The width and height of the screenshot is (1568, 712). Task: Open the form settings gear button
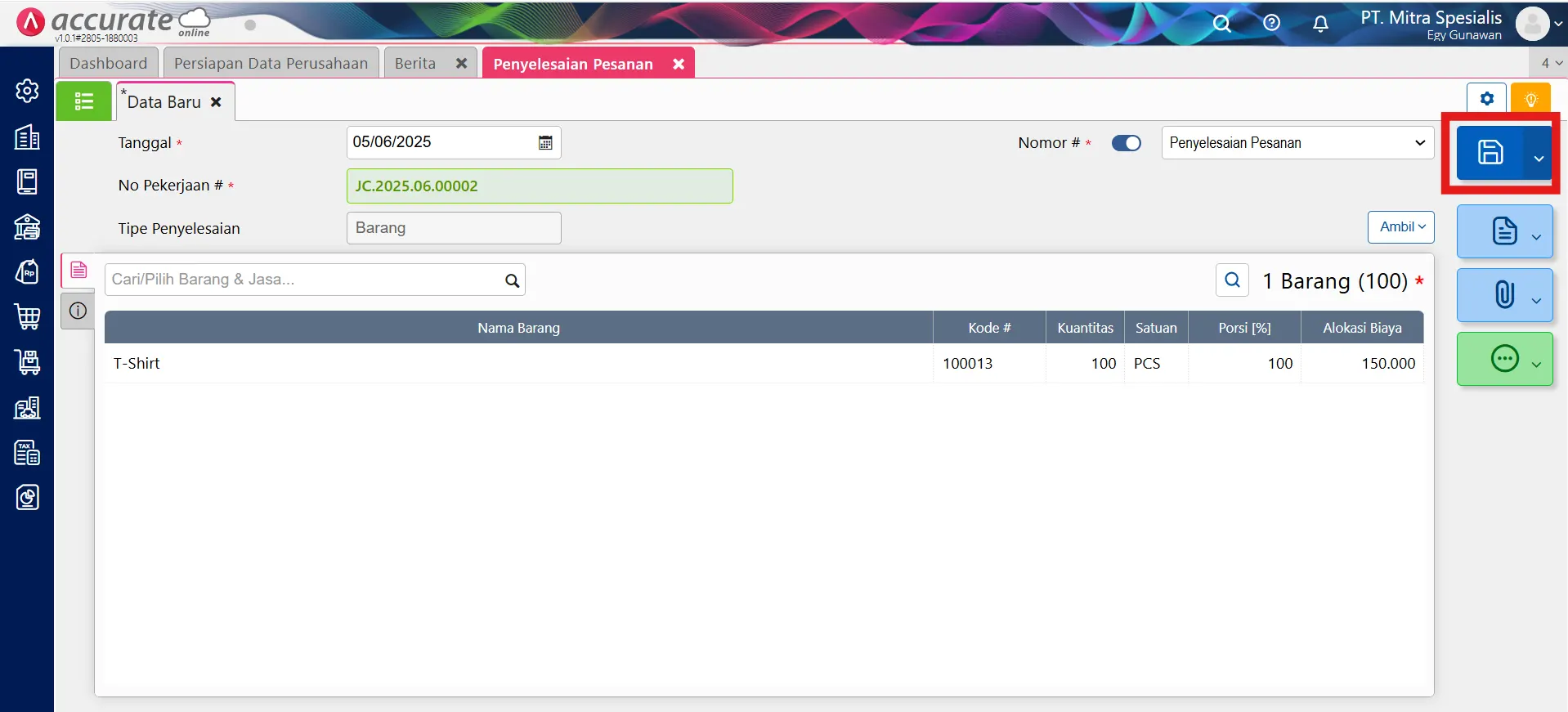point(1486,99)
